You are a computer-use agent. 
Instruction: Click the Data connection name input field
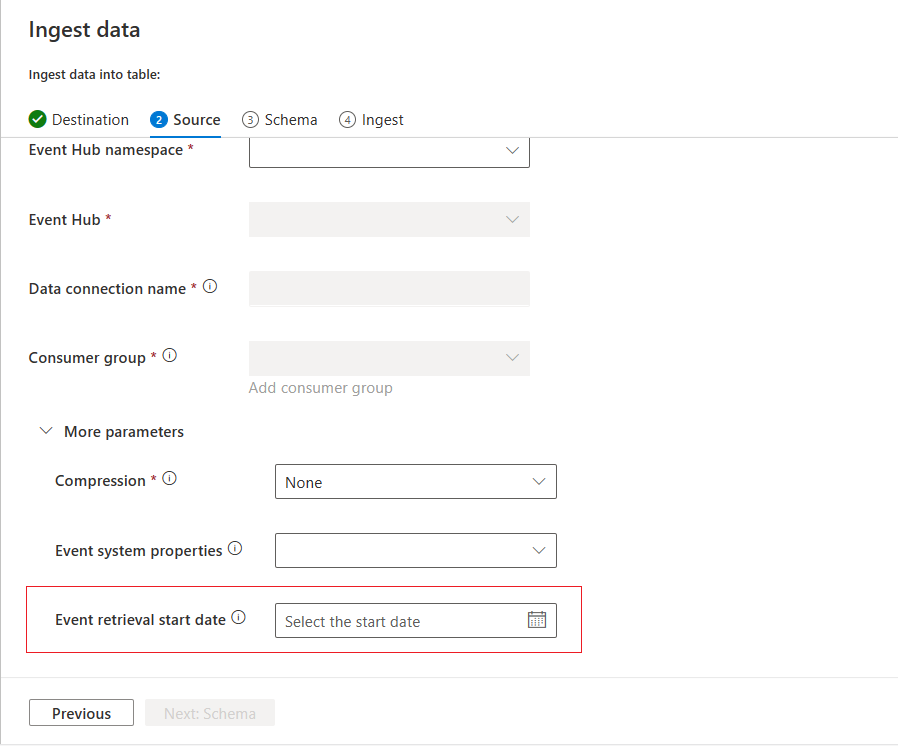[x=389, y=289]
